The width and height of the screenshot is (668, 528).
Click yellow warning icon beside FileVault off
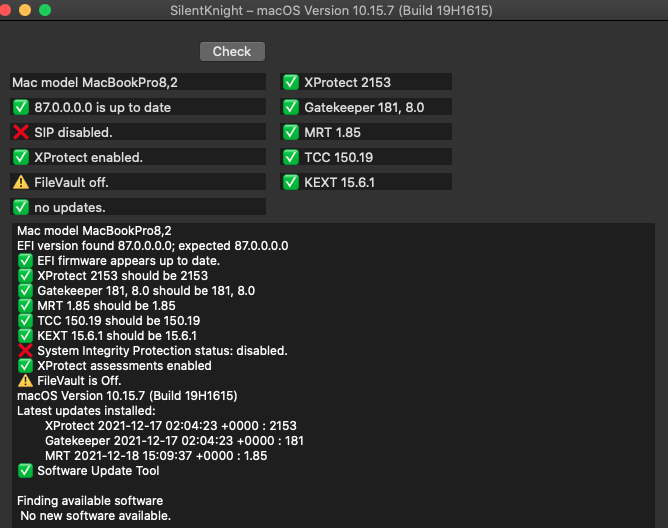[x=21, y=182]
